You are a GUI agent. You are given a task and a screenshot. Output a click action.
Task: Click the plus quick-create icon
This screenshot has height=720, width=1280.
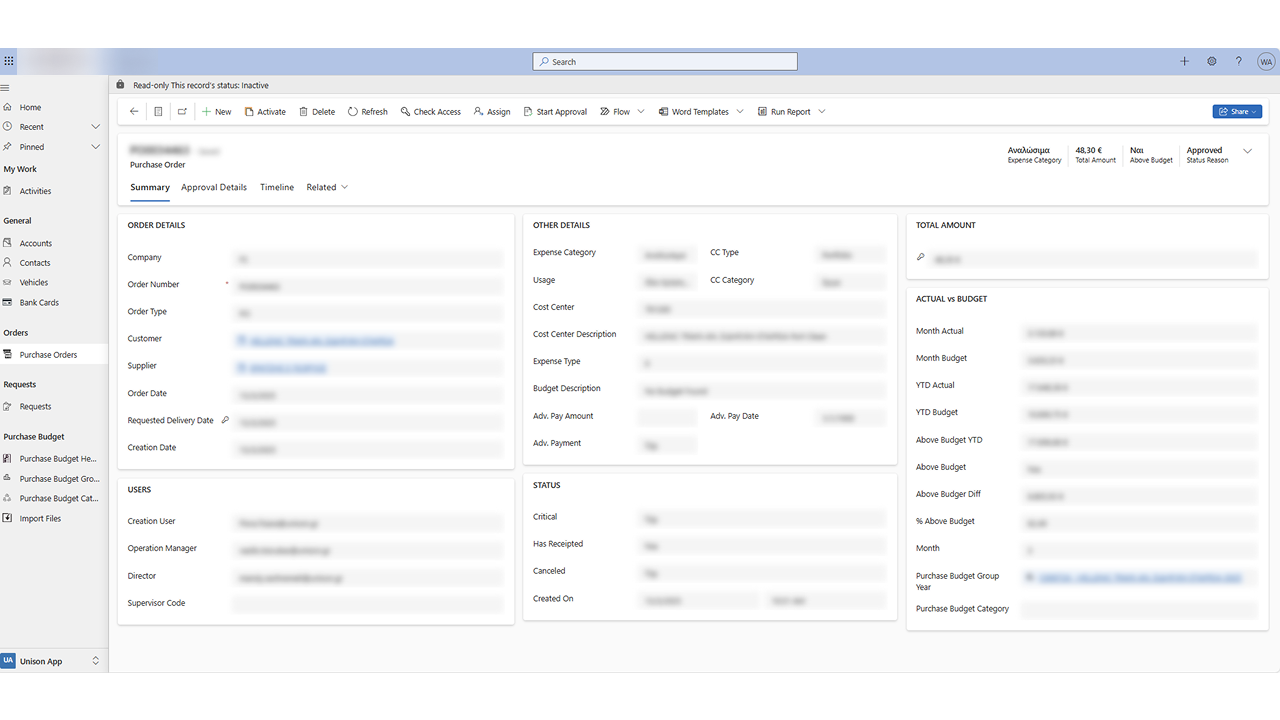click(x=1184, y=61)
